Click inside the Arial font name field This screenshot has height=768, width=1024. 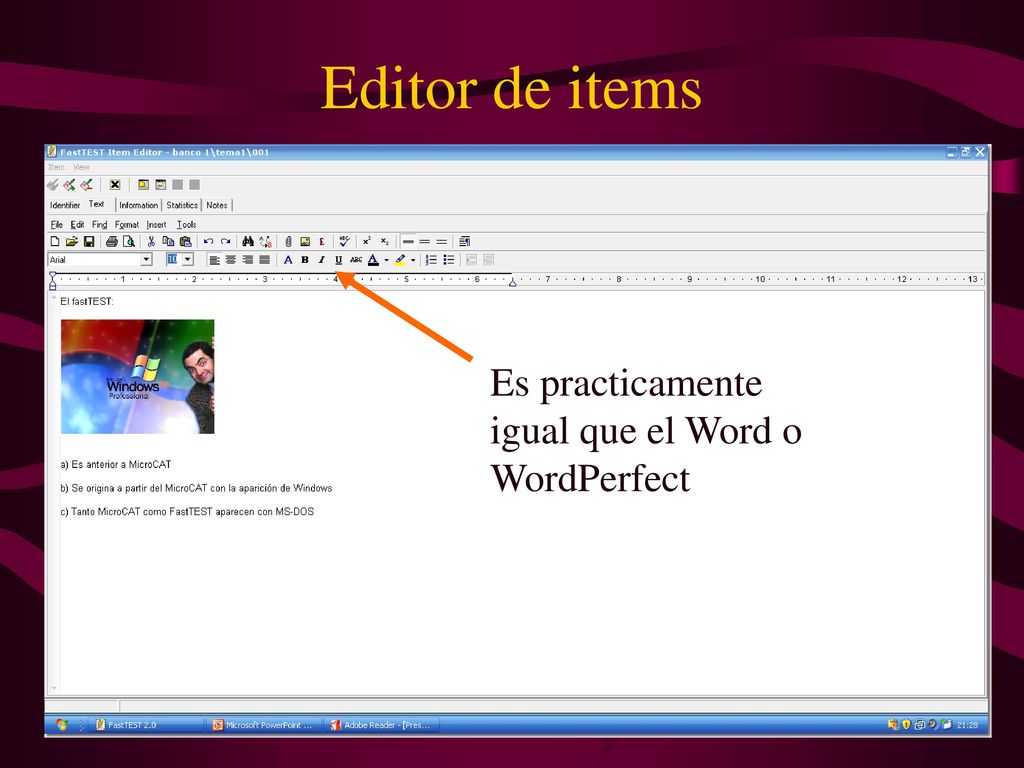95,260
